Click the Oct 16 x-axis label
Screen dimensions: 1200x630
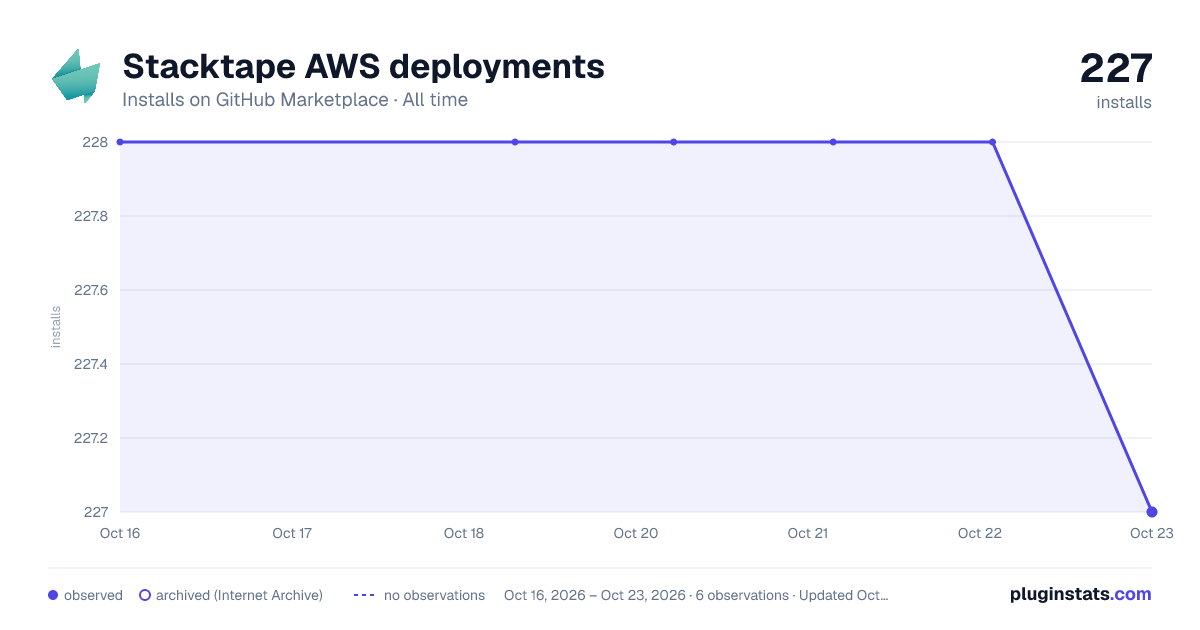[x=120, y=533]
